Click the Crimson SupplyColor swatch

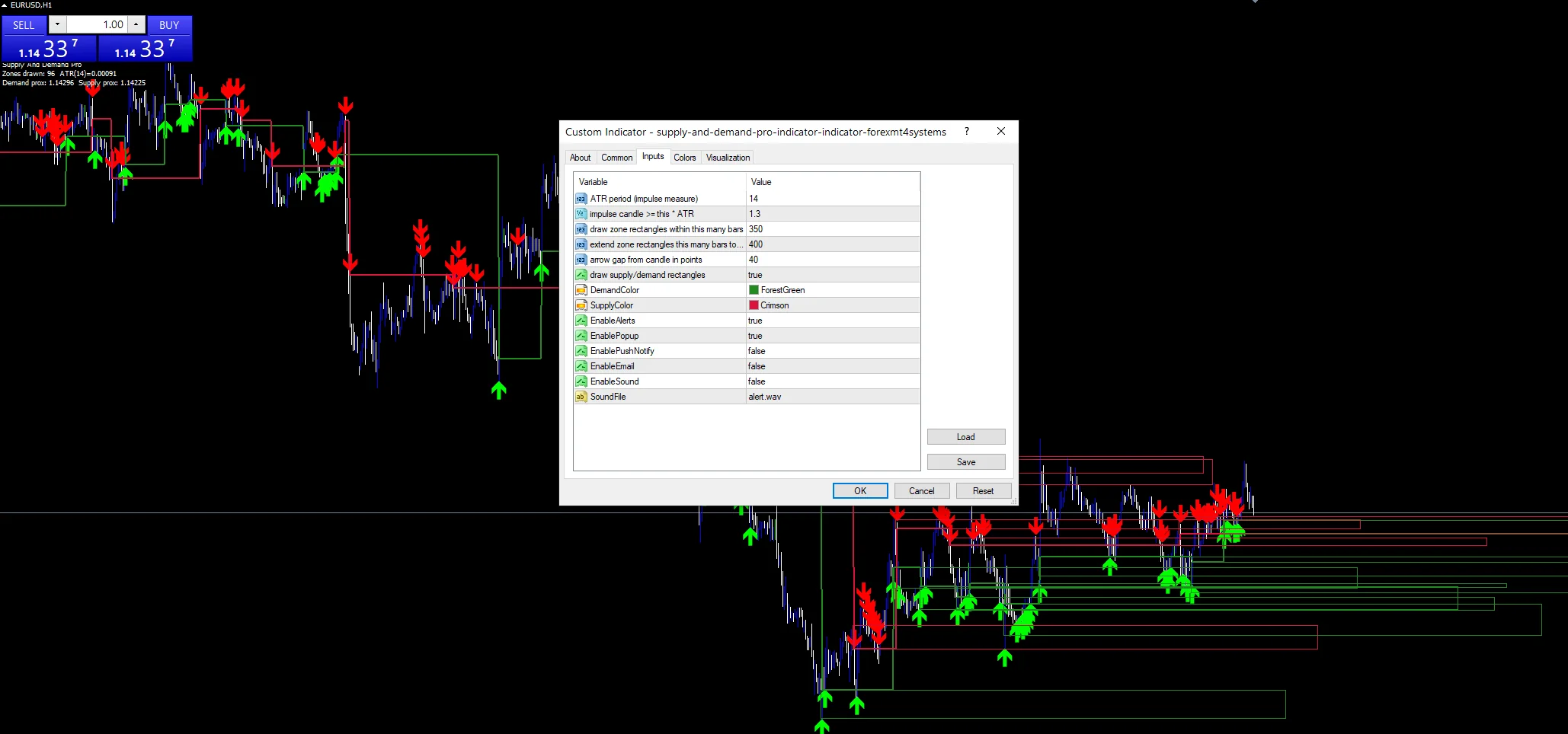coord(754,305)
